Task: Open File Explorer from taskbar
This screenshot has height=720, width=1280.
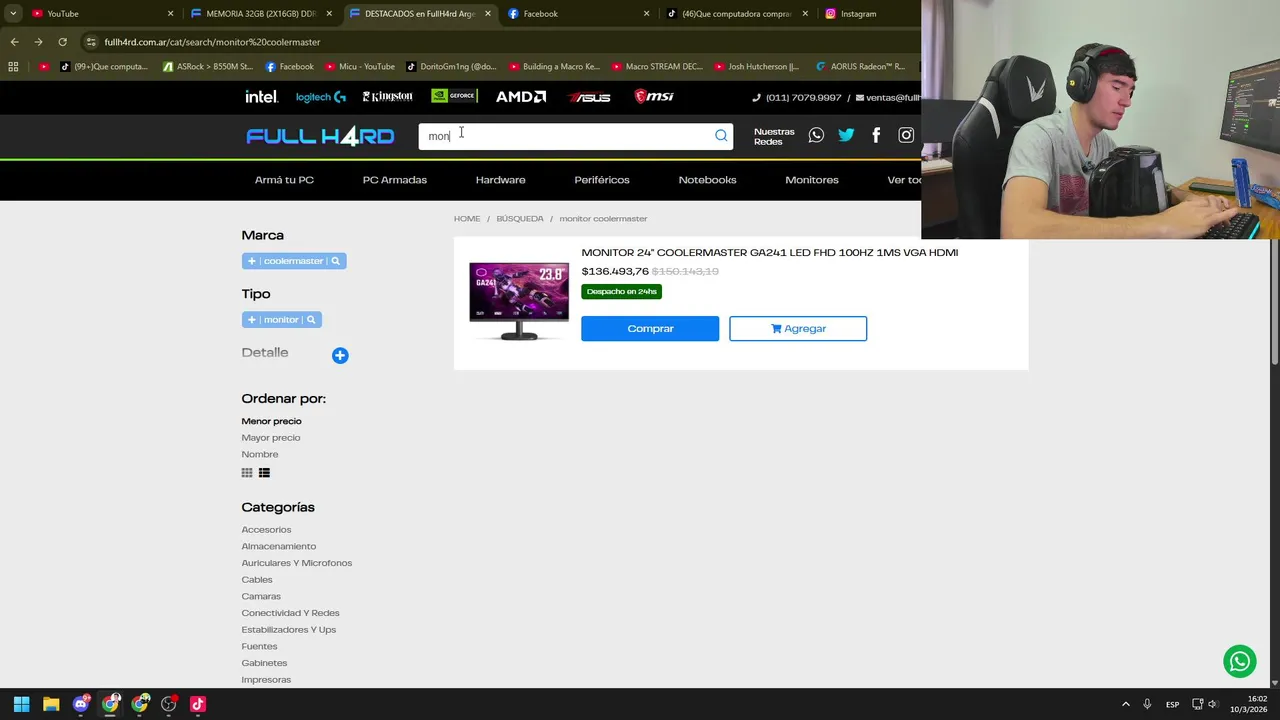Action: 51,704
